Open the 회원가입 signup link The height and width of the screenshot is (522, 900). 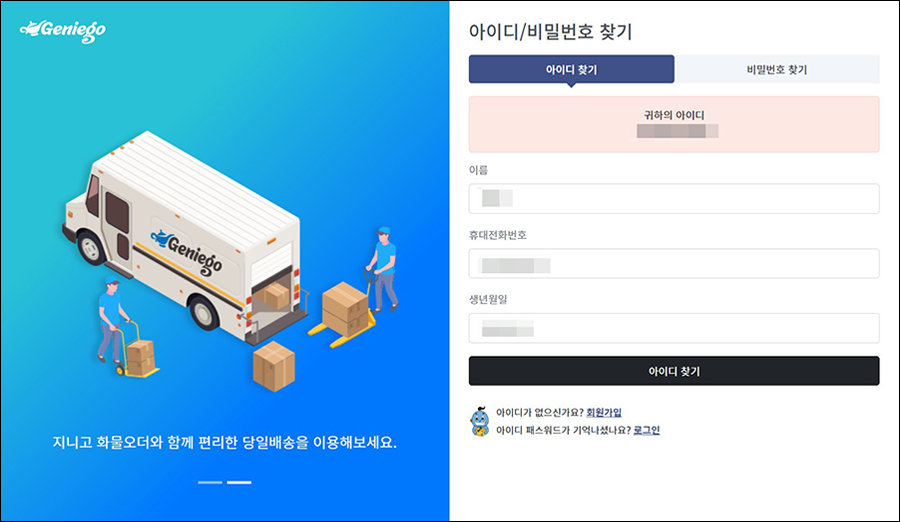coord(604,412)
